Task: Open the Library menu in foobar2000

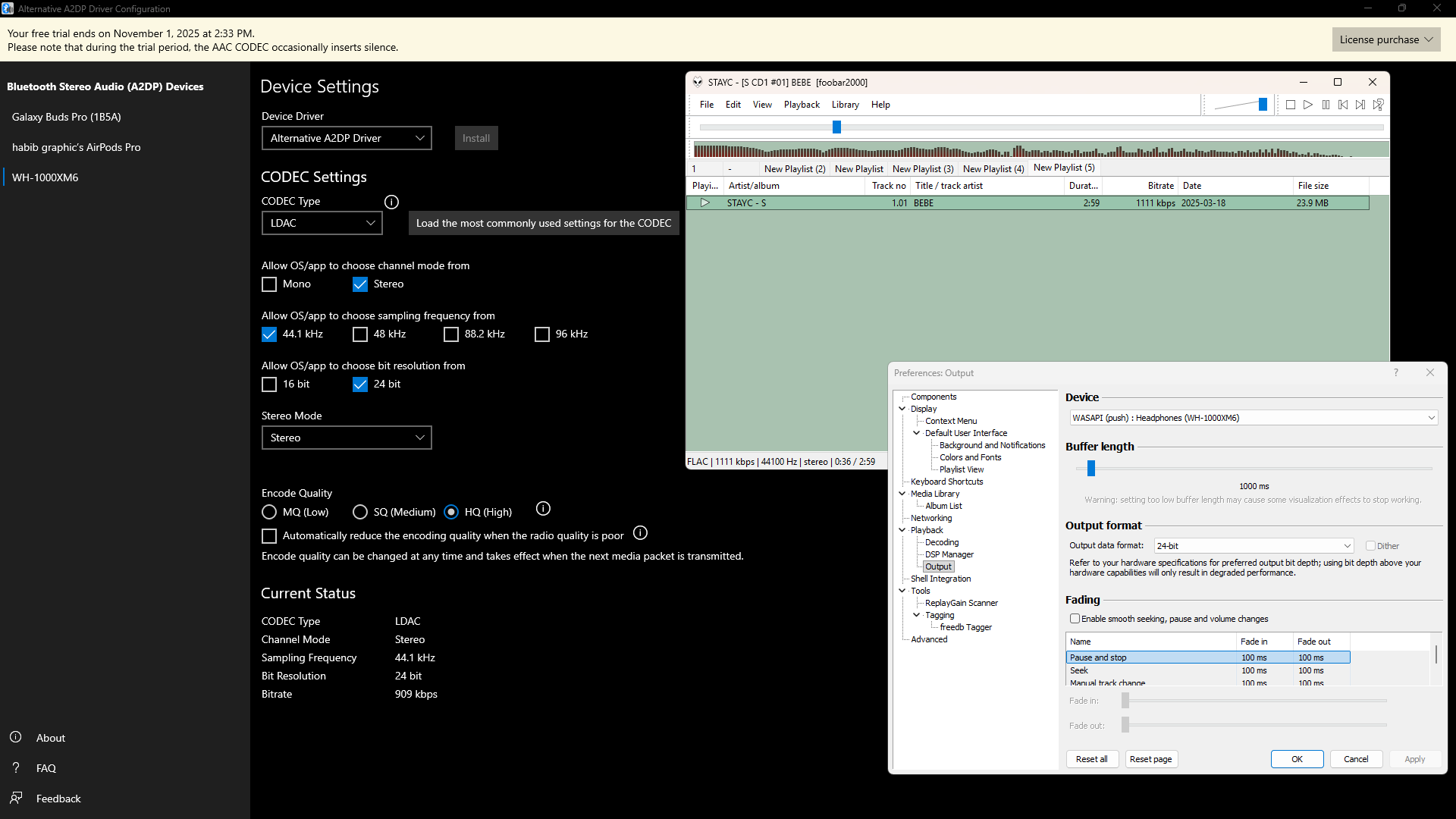Action: coord(845,105)
